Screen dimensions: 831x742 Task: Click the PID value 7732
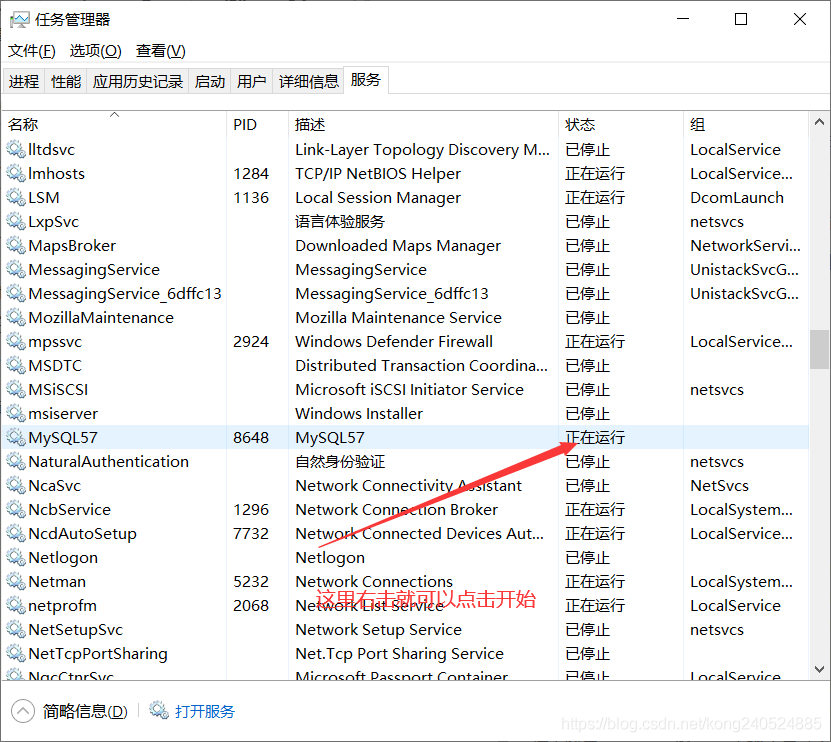coord(251,534)
